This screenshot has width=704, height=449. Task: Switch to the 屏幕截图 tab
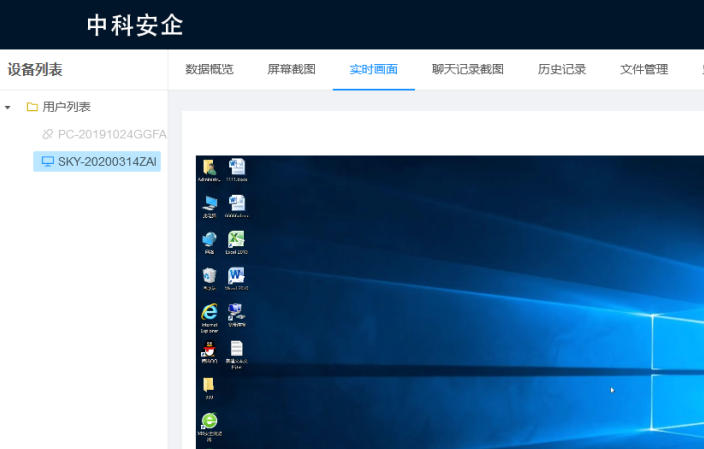(291, 70)
